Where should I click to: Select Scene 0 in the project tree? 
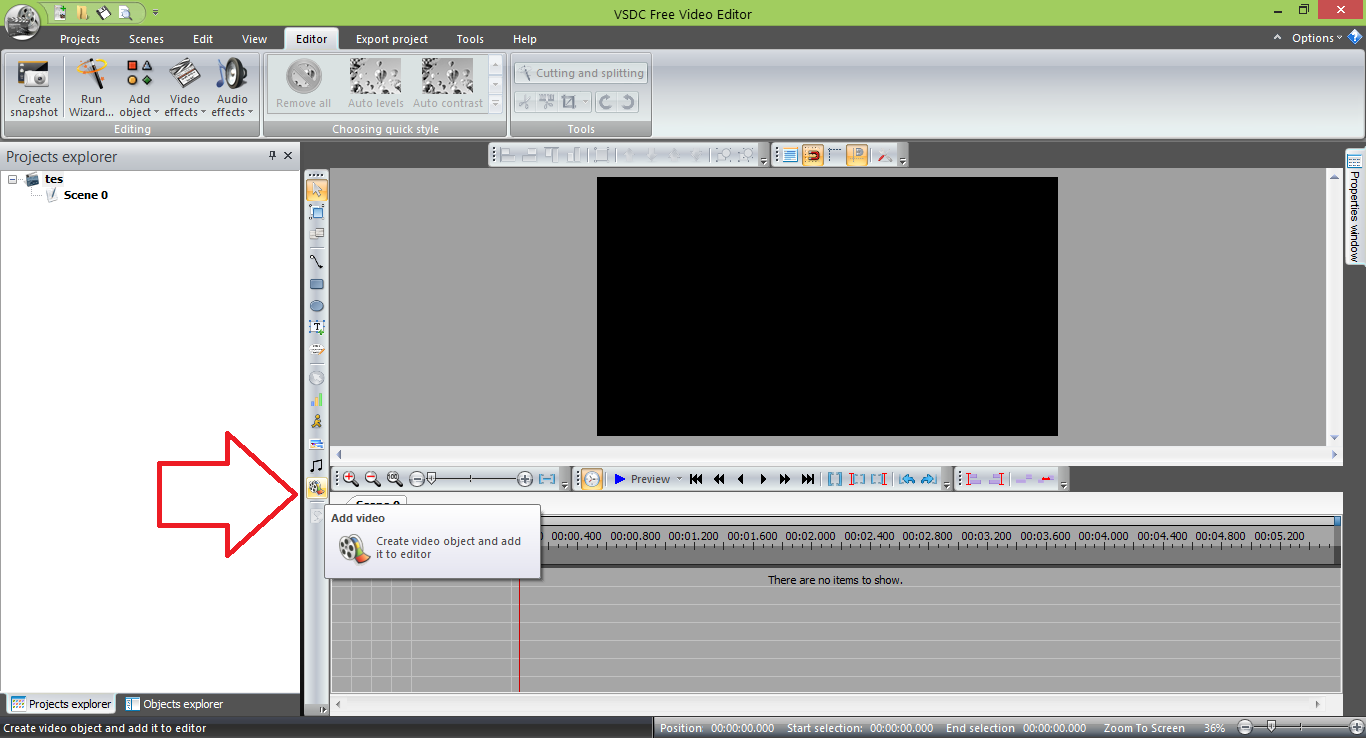(x=86, y=195)
